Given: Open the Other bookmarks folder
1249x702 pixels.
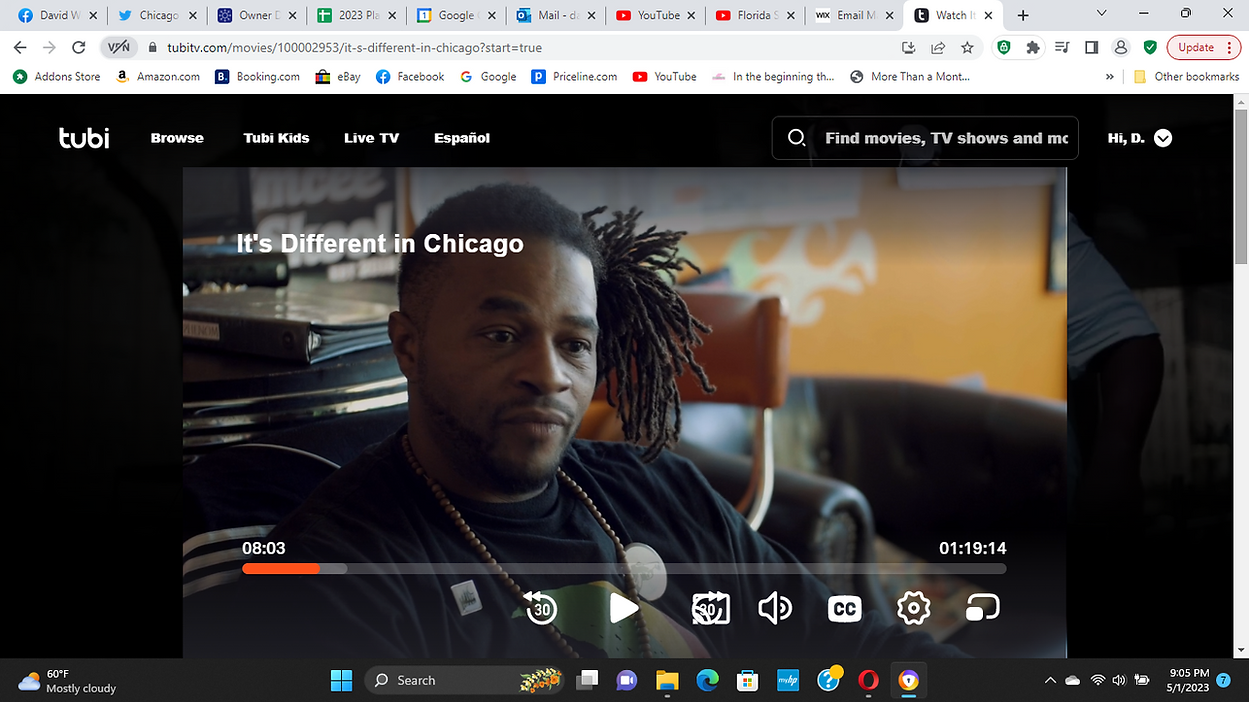Looking at the screenshot, I should click(x=1186, y=76).
